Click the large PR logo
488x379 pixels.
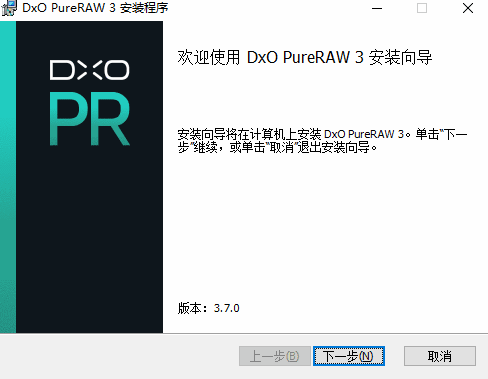point(89,119)
